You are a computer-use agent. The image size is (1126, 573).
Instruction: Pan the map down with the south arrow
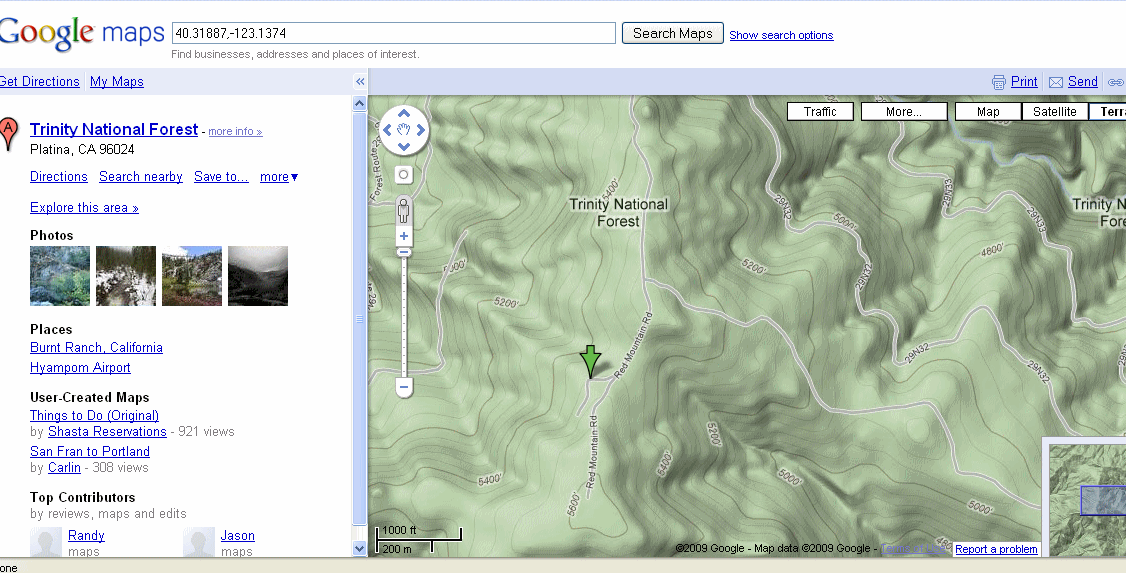(404, 147)
